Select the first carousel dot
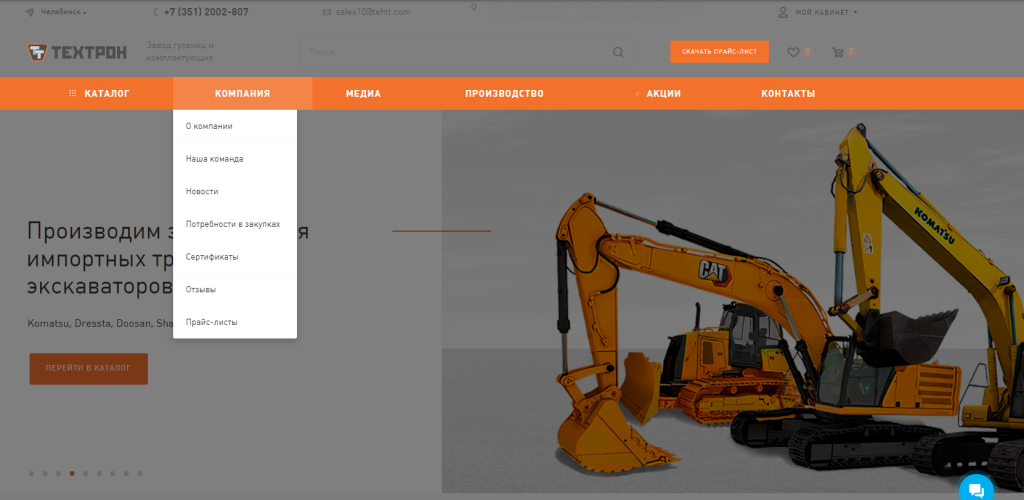Screen dimensions: 1024x500 coord(31,473)
